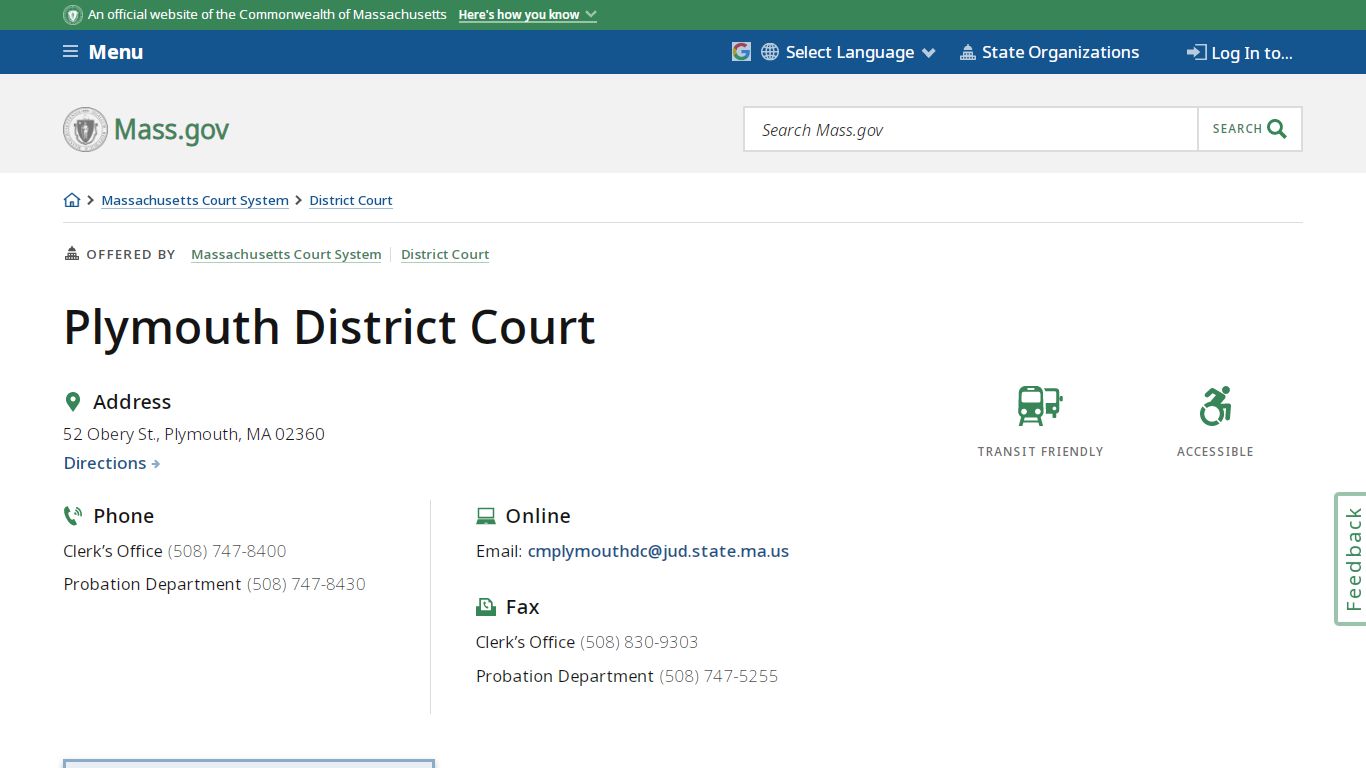Click the Menu label in header
Image resolution: width=1366 pixels, height=768 pixels.
click(x=116, y=52)
